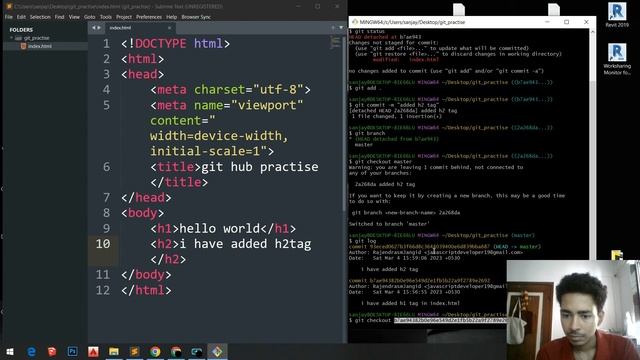Open index.html in the sidebar

coord(40,46)
